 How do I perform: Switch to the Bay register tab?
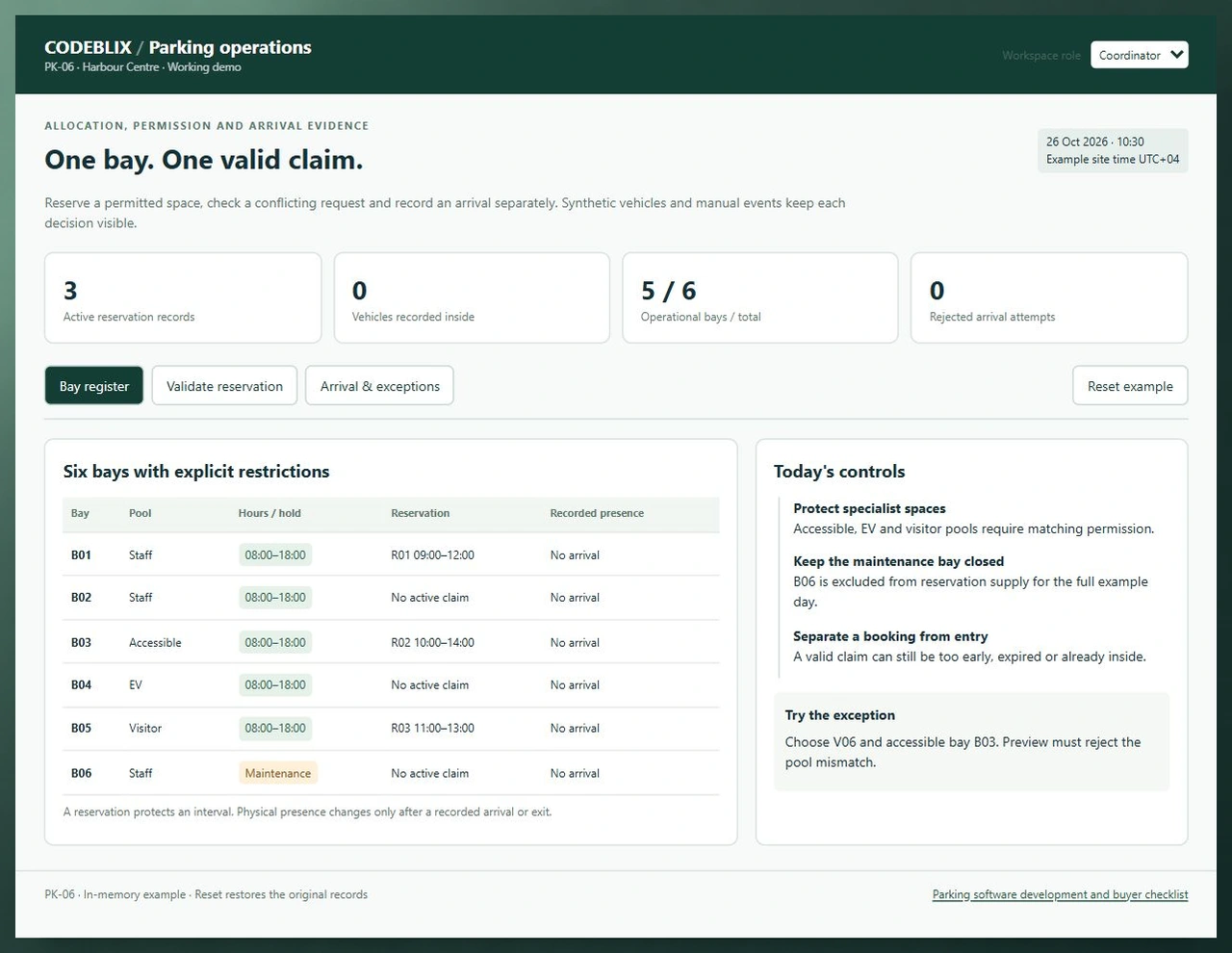coord(94,386)
